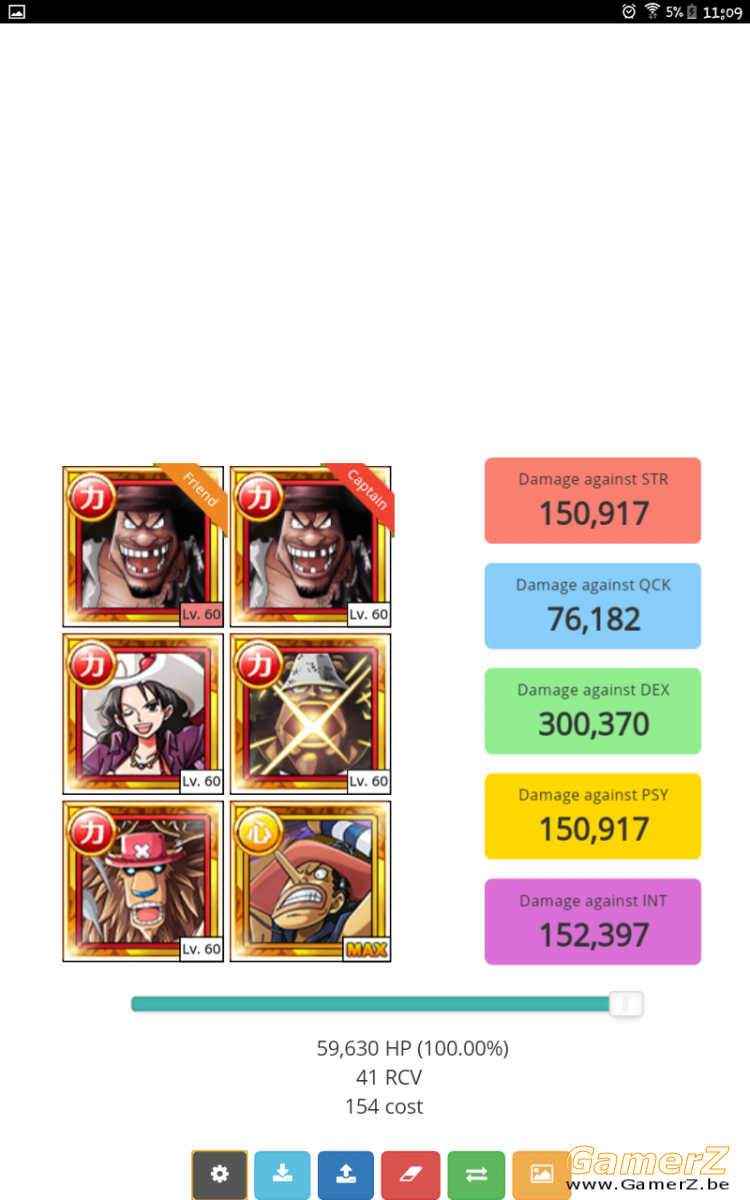Click the HP percentage slider handle
The height and width of the screenshot is (1200, 750).
[626, 1004]
